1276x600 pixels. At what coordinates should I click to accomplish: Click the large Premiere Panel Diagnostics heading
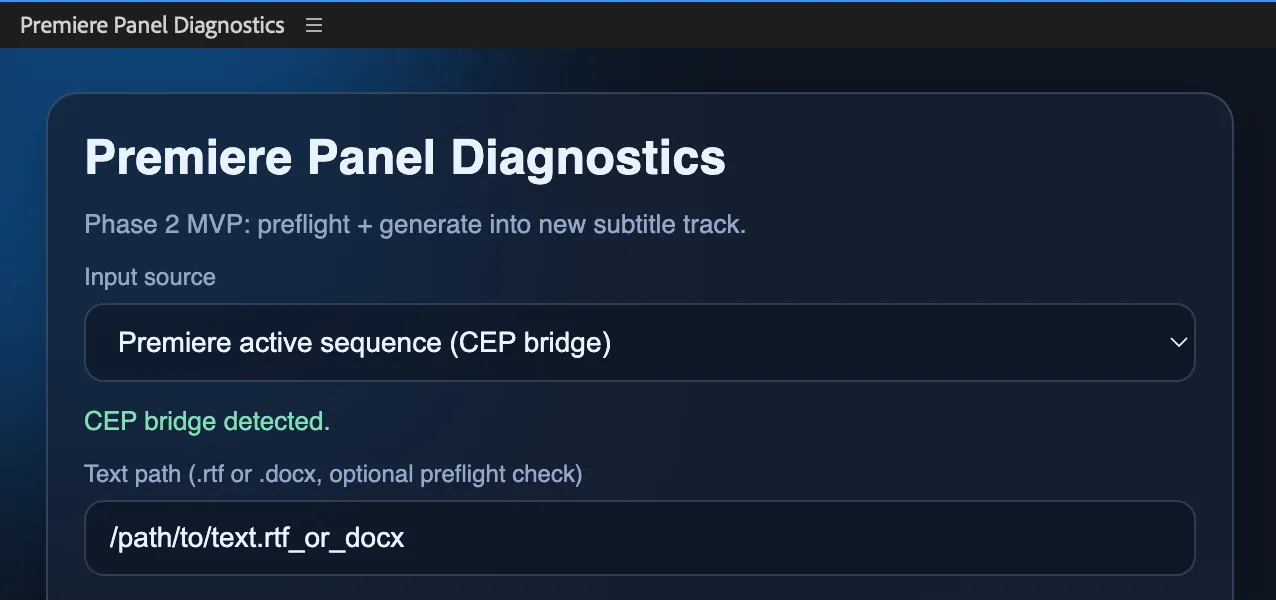pyautogui.click(x=405, y=158)
